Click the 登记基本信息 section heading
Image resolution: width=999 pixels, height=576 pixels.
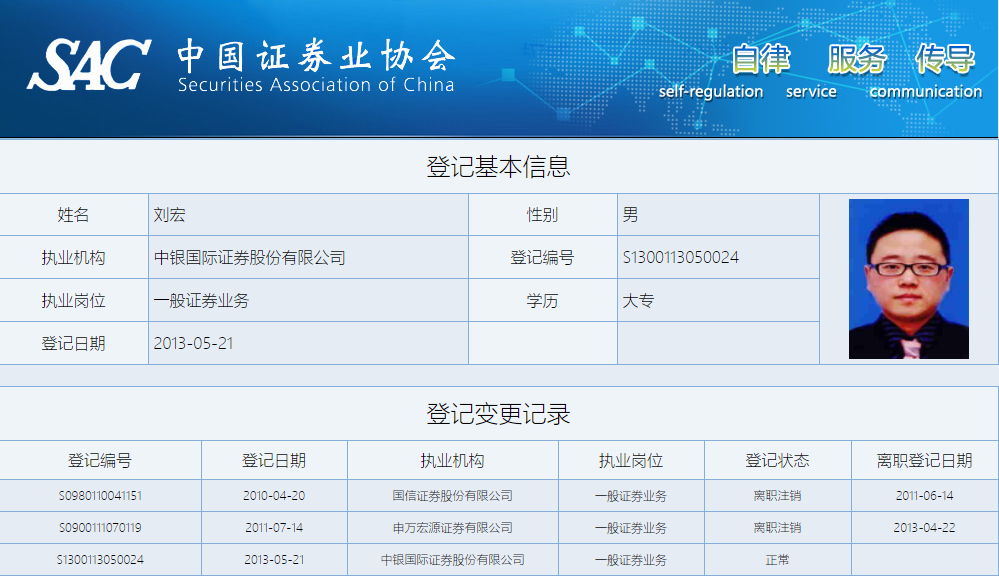tap(499, 167)
